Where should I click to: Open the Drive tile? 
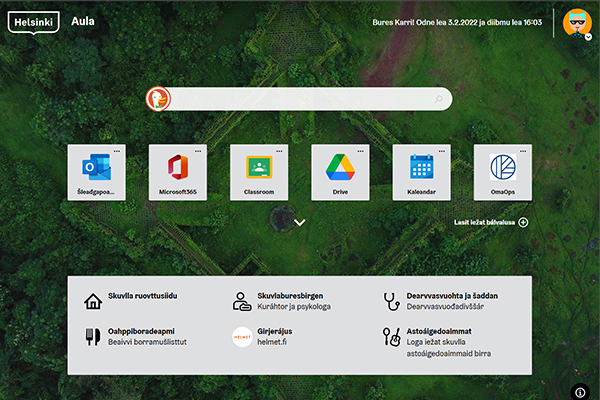[x=340, y=172]
